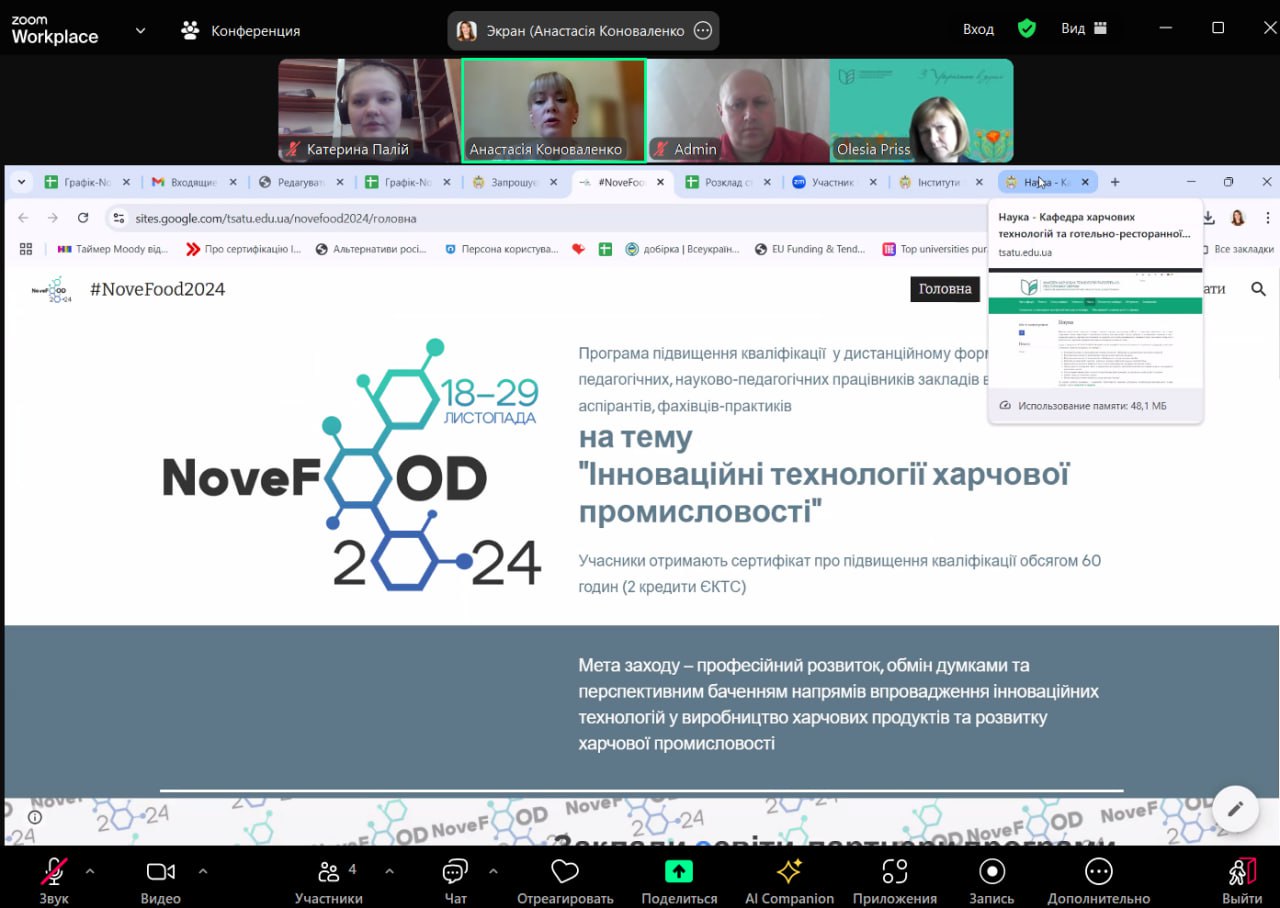This screenshot has height=908, width=1280.
Task: Open the site search magnifier icon
Action: [x=1258, y=289]
